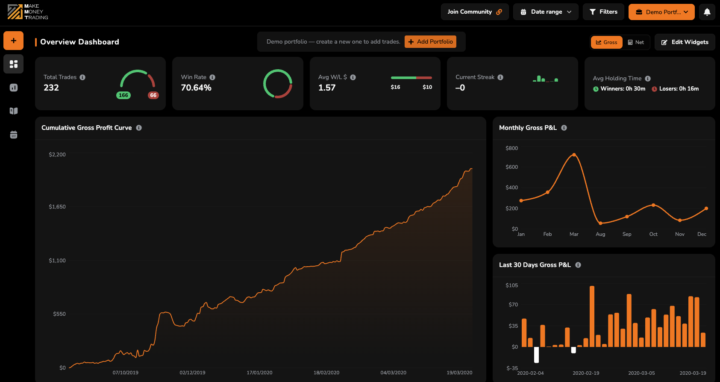This screenshot has height=382, width=720.
Task: Click the Dec data point on monthly chart
Action: coord(706,208)
